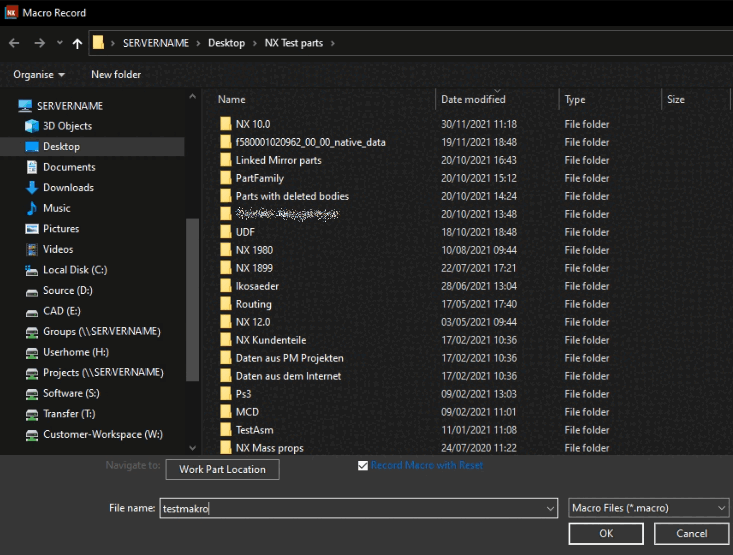Expand chevron after SERVERNAME breadcrumb
The image size is (733, 555).
pos(198,43)
